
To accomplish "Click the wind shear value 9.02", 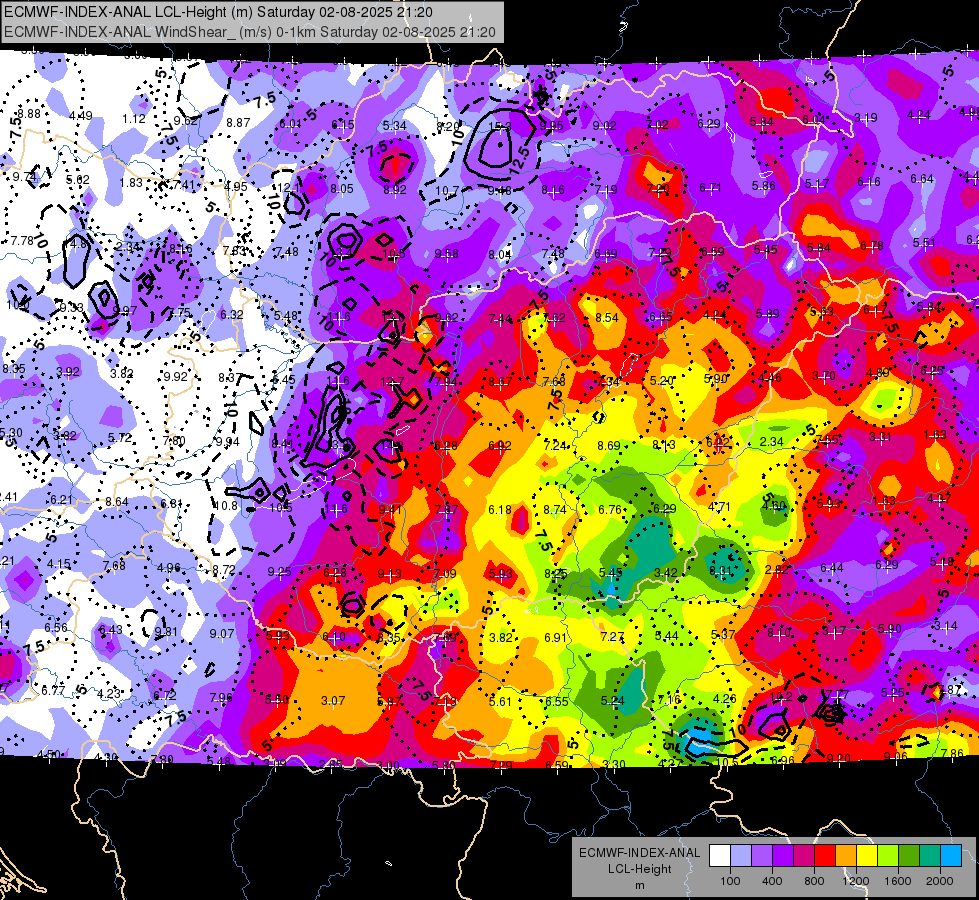I will 604,126.
